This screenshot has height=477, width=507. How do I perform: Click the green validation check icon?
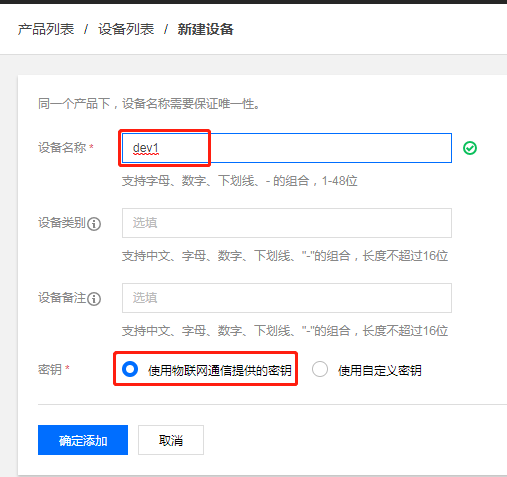click(x=470, y=148)
